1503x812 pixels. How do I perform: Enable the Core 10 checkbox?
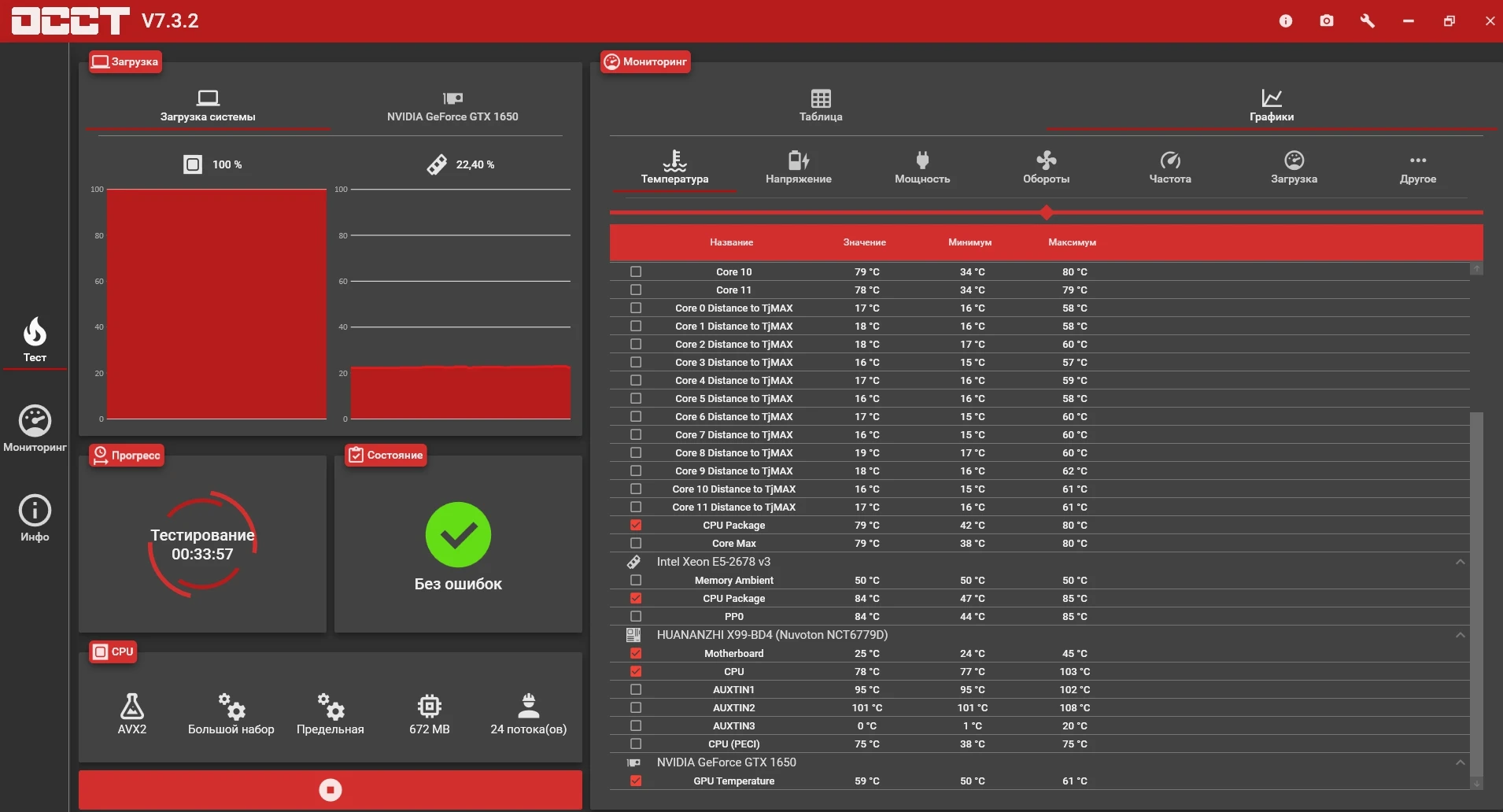pos(636,271)
